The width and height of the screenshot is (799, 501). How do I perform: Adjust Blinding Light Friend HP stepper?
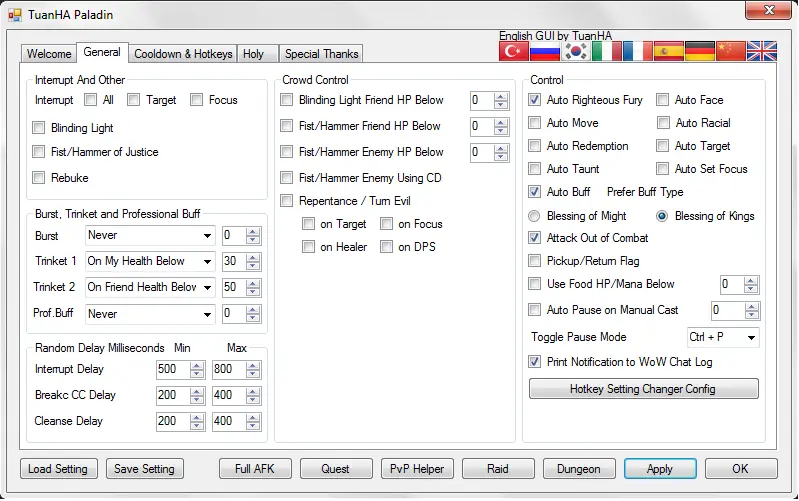pyautogui.click(x=501, y=101)
